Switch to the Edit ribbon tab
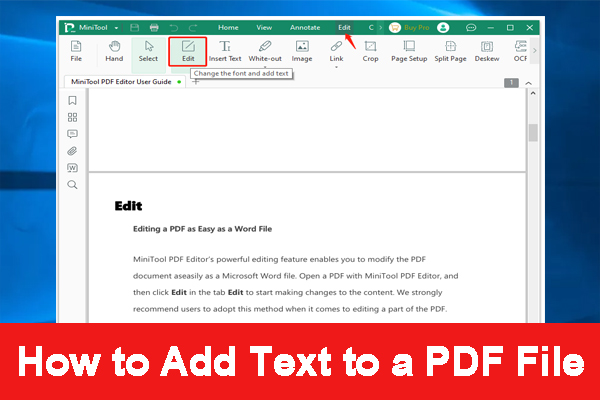600x400 pixels. [x=344, y=28]
